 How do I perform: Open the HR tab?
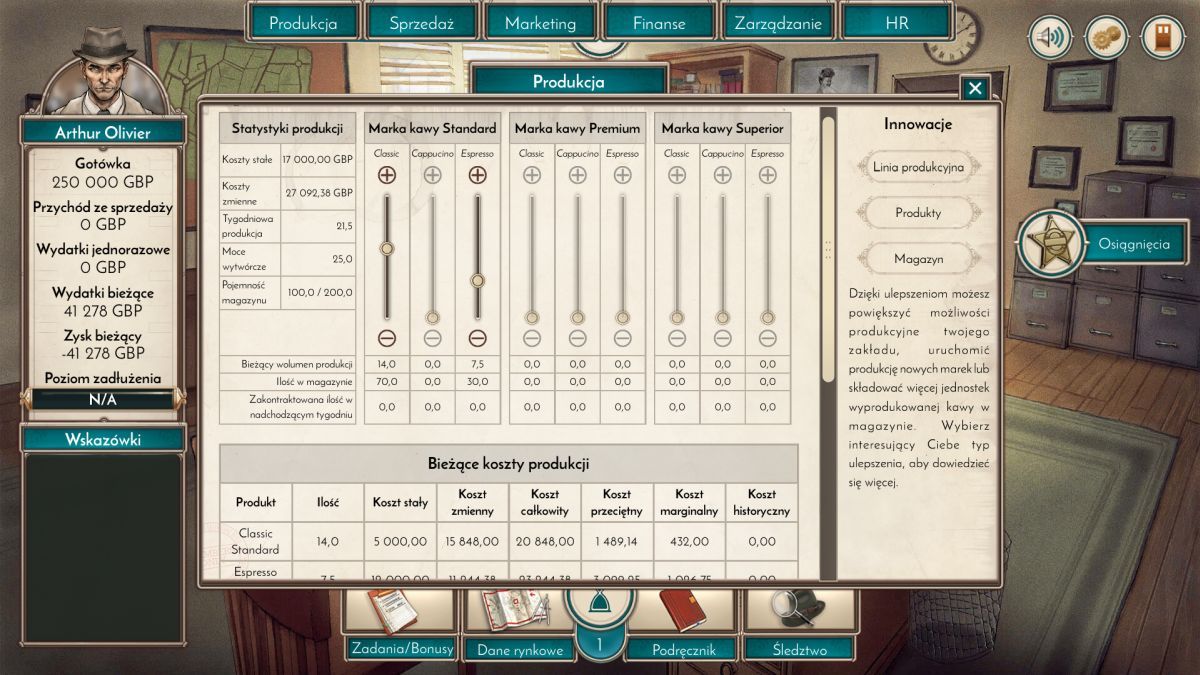click(896, 23)
